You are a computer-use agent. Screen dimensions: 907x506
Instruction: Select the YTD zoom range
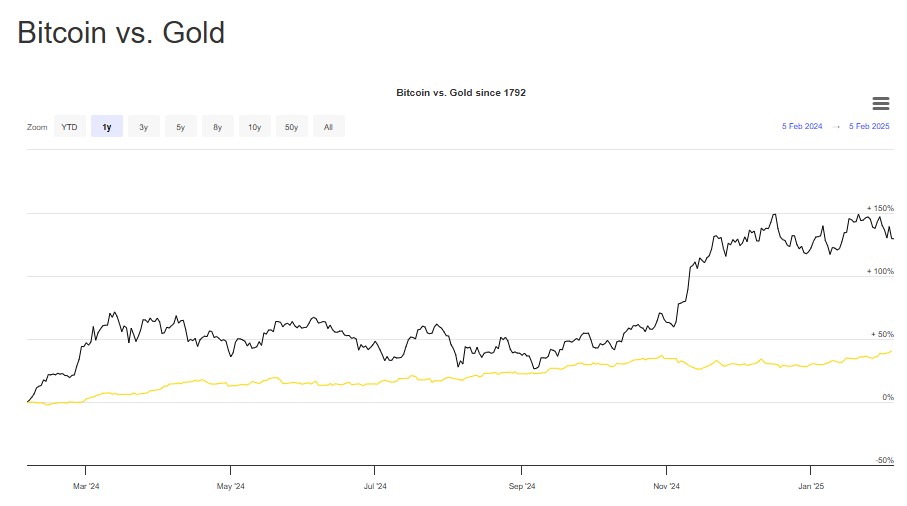(x=69, y=127)
